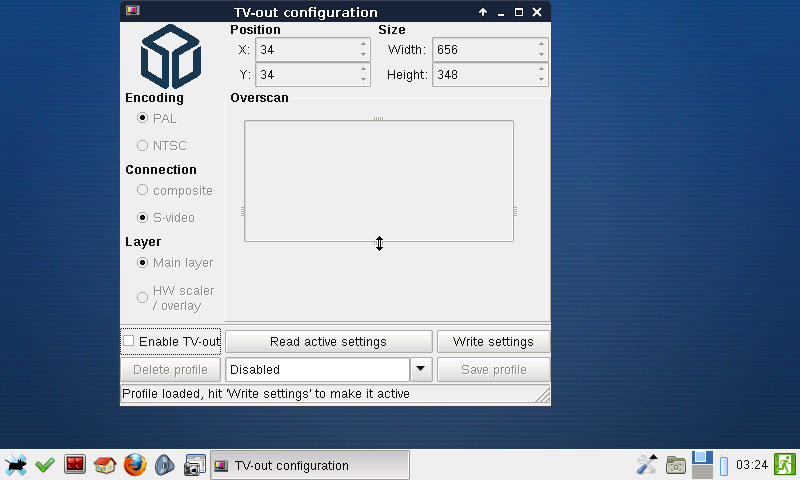Click the Overscan bottom edge handle

tap(379, 241)
